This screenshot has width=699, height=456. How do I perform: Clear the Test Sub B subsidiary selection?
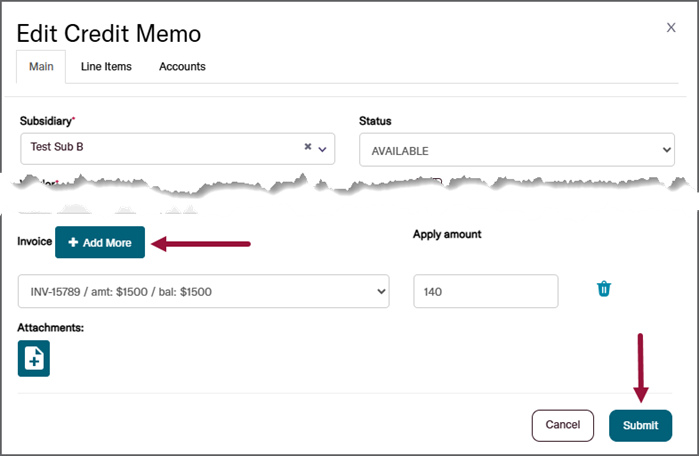pos(308,147)
